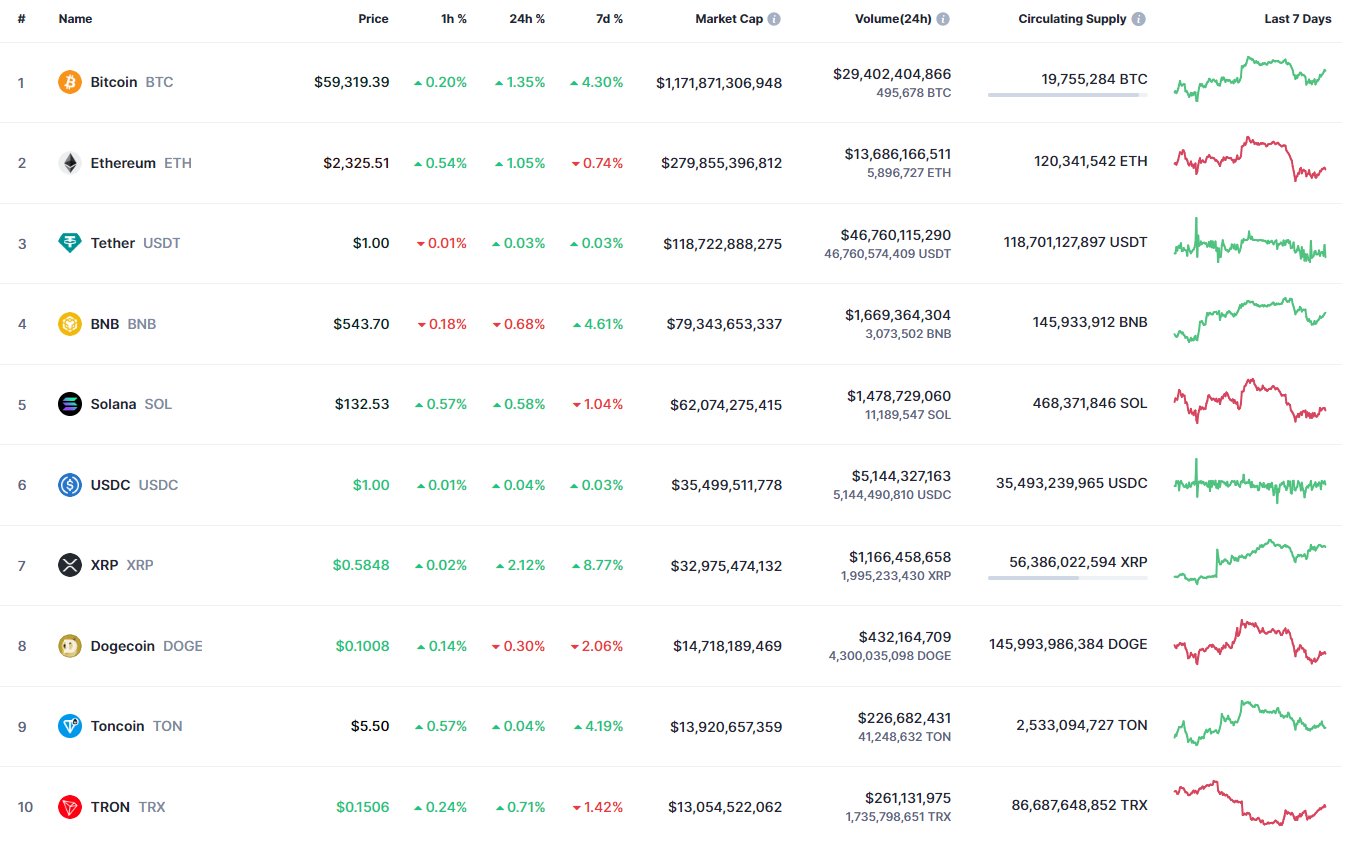Click the Ethereum diamond logo icon
The height and width of the screenshot is (845, 1357).
click(70, 163)
